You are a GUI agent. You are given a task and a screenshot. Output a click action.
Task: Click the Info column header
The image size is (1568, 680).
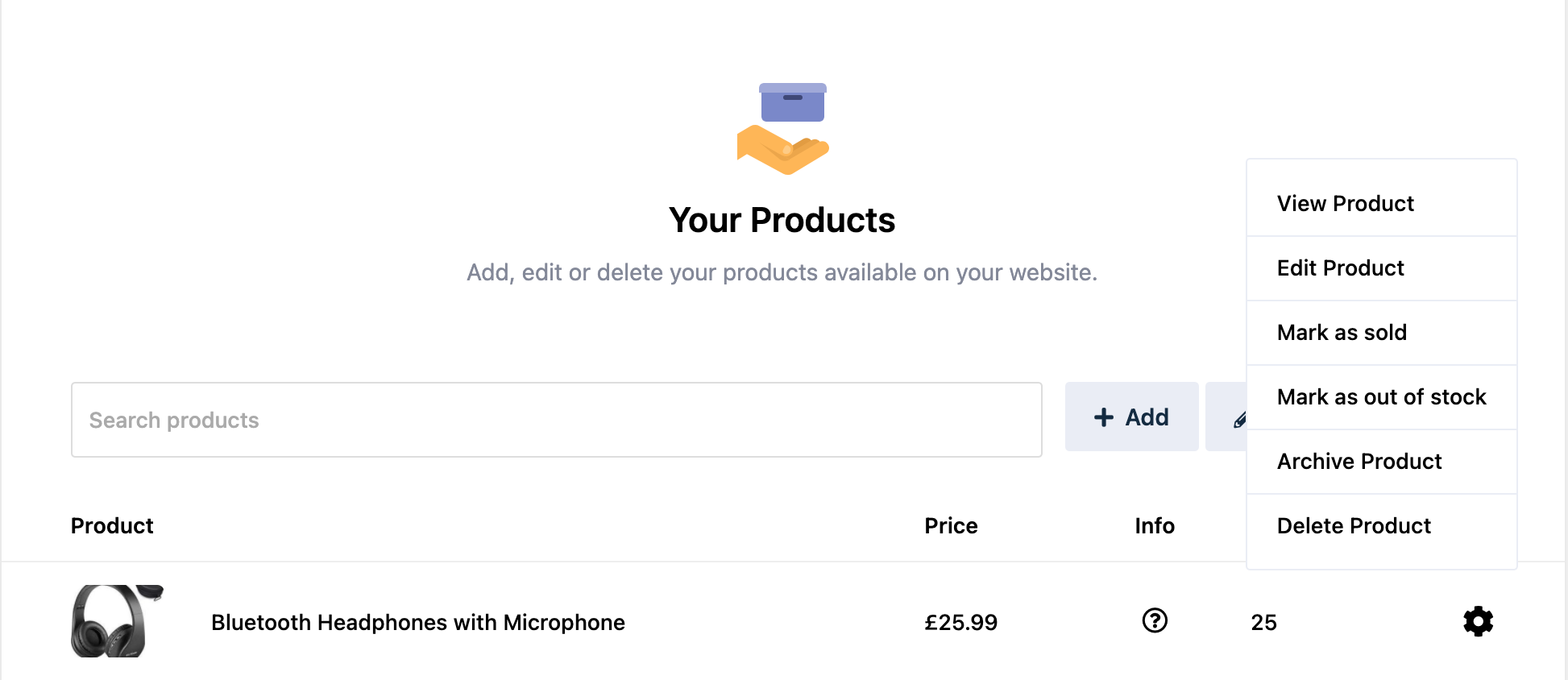[x=1155, y=525]
